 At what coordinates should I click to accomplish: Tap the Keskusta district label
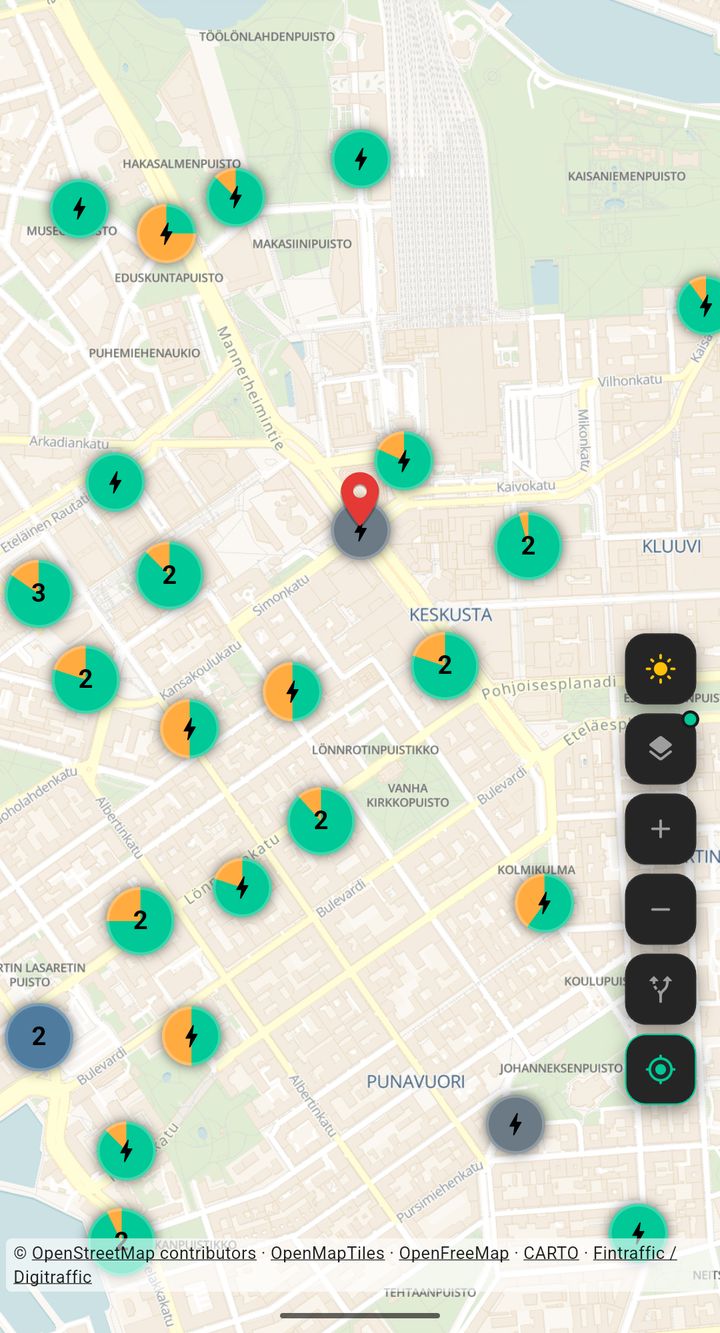(x=451, y=614)
